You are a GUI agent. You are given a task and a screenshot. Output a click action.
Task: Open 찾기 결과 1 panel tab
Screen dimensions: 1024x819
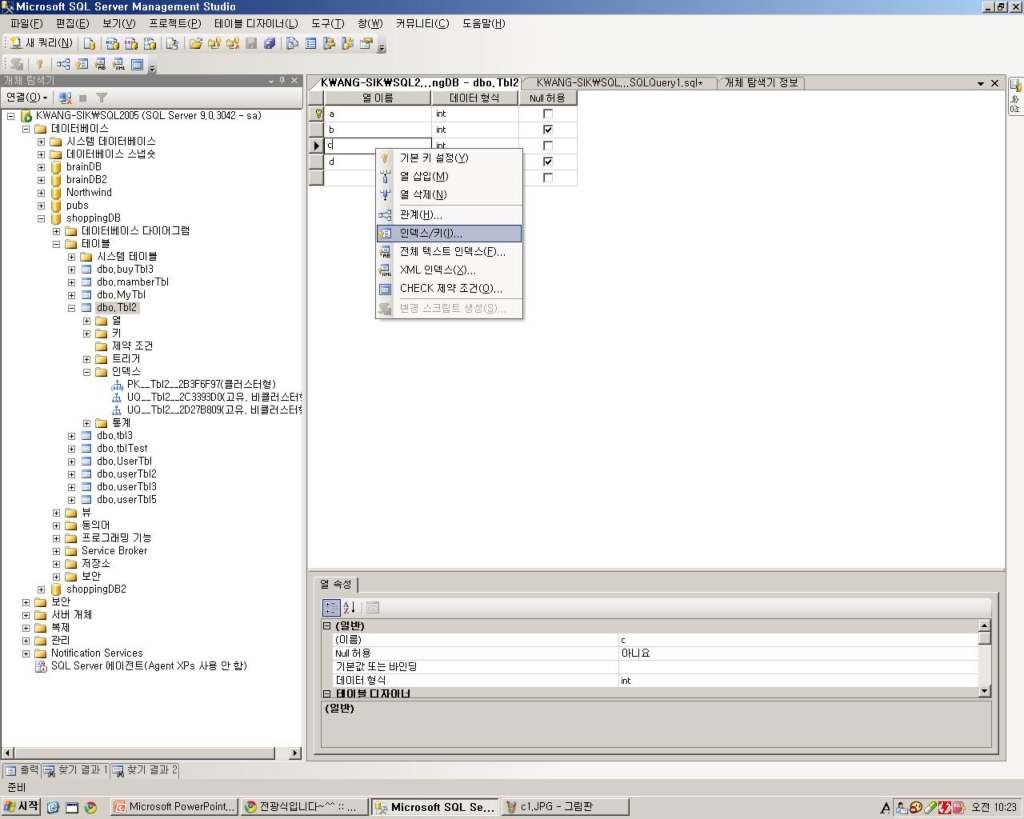coord(76,771)
